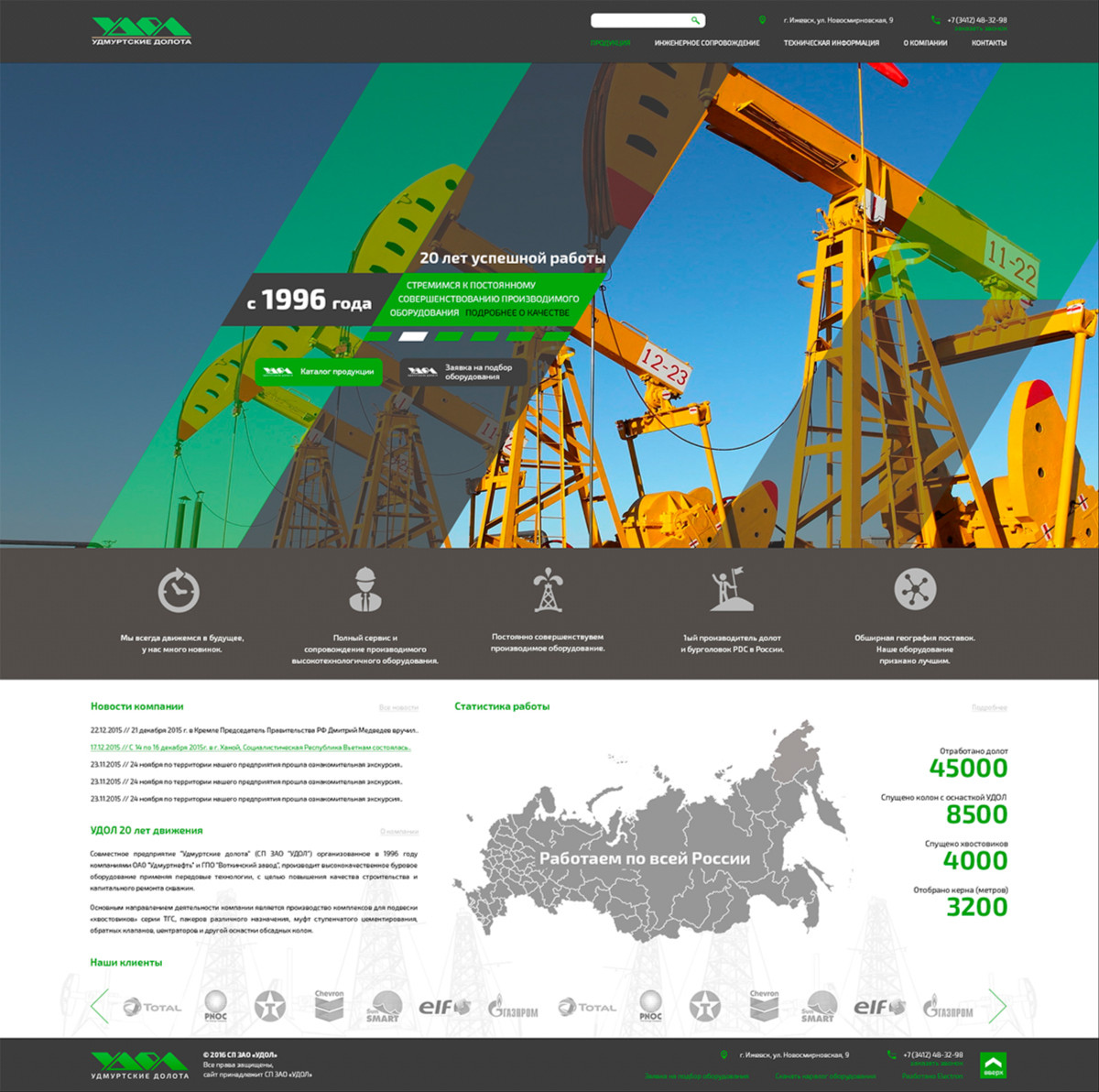Click the oil derrick icon in features strip
This screenshot has height=1092, width=1099.
pyautogui.click(x=548, y=590)
